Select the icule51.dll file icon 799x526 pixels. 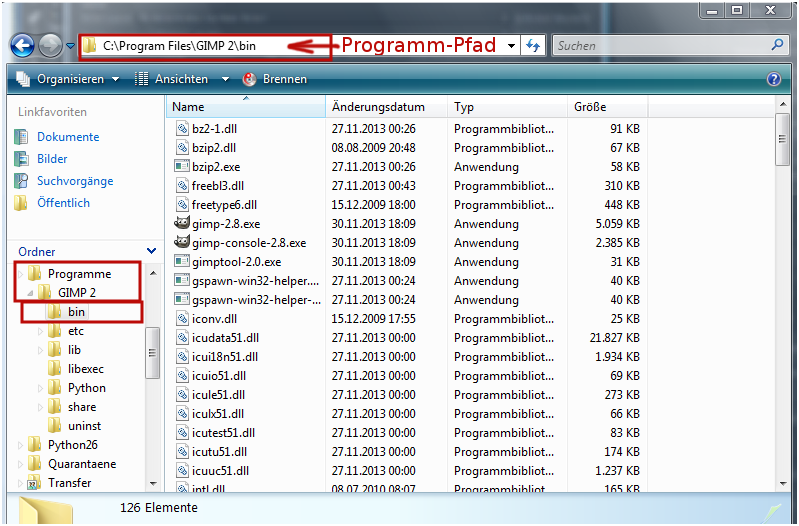pyautogui.click(x=182, y=394)
